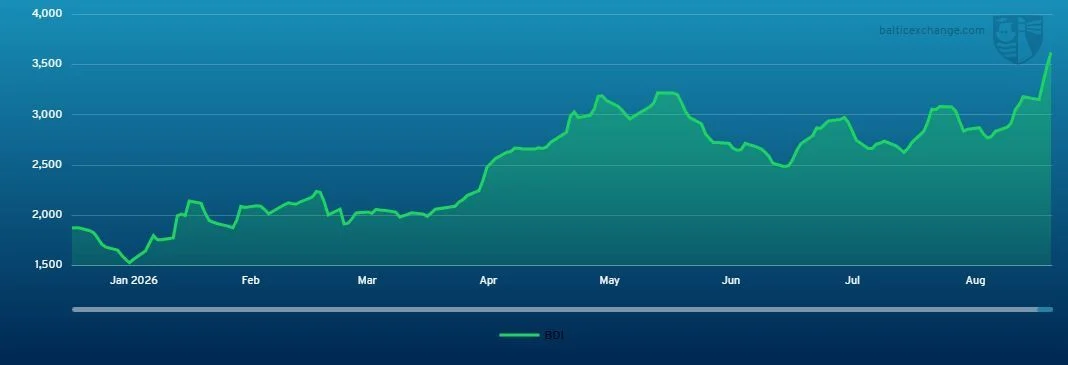Select the 2,000 y-axis label

(x=47, y=215)
